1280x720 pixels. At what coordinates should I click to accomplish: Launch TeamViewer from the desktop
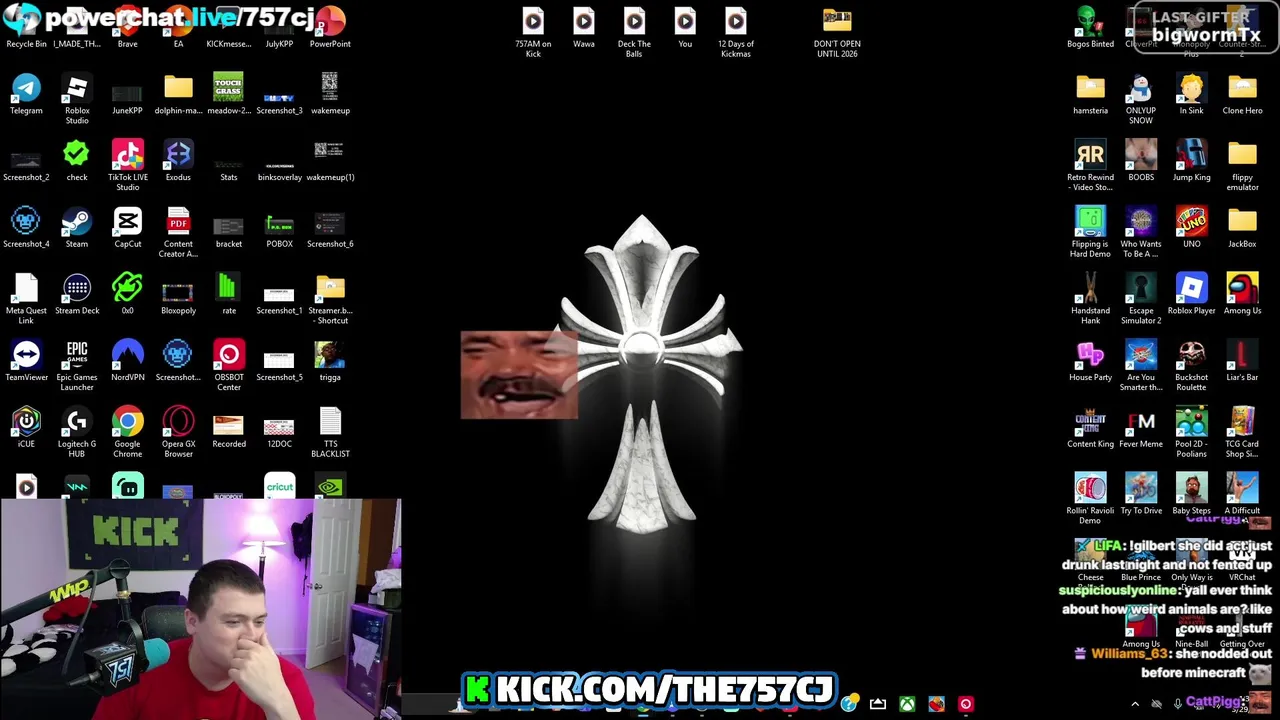(x=26, y=361)
